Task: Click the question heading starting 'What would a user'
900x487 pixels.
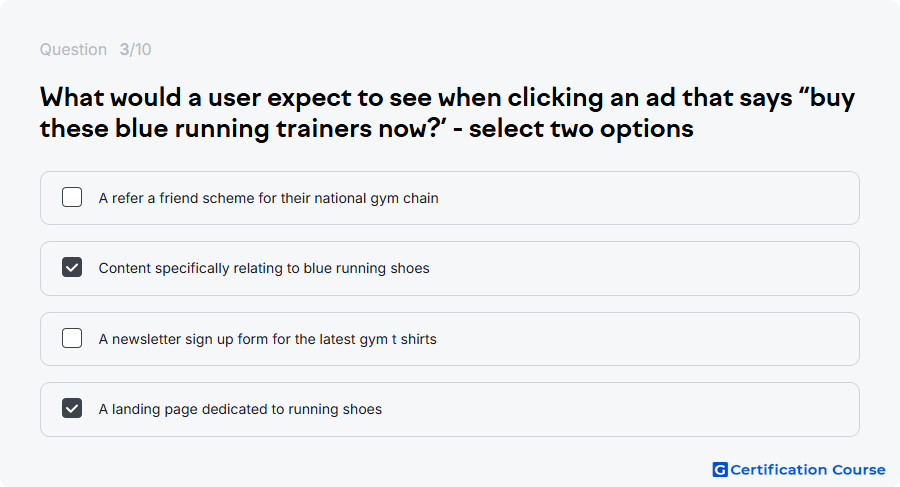Action: coord(447,113)
